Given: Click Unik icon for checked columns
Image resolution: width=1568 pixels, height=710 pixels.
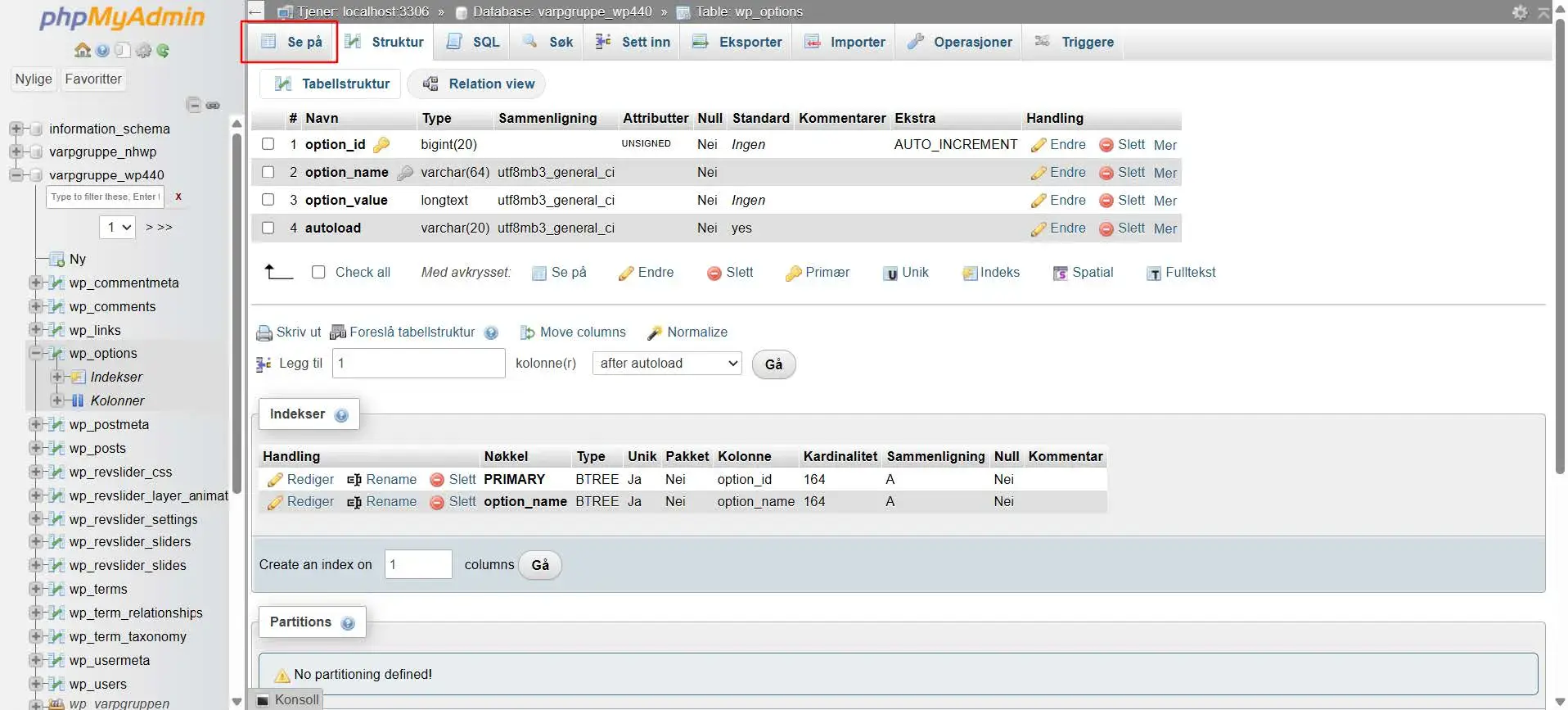Looking at the screenshot, I should coord(890,274).
